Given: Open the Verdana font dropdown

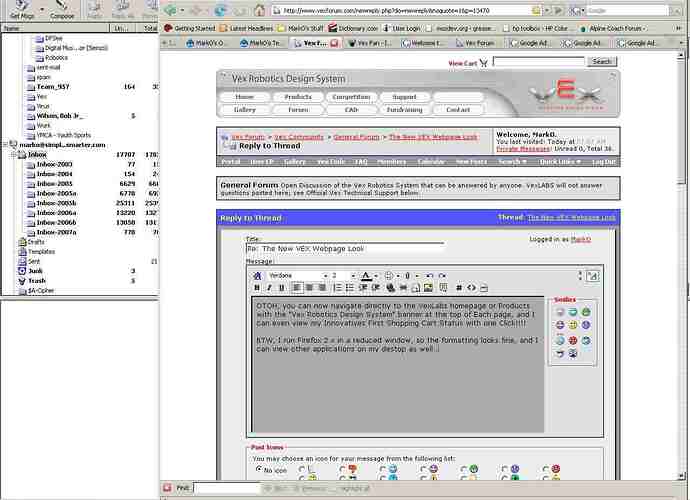Looking at the screenshot, I should pos(326,276).
